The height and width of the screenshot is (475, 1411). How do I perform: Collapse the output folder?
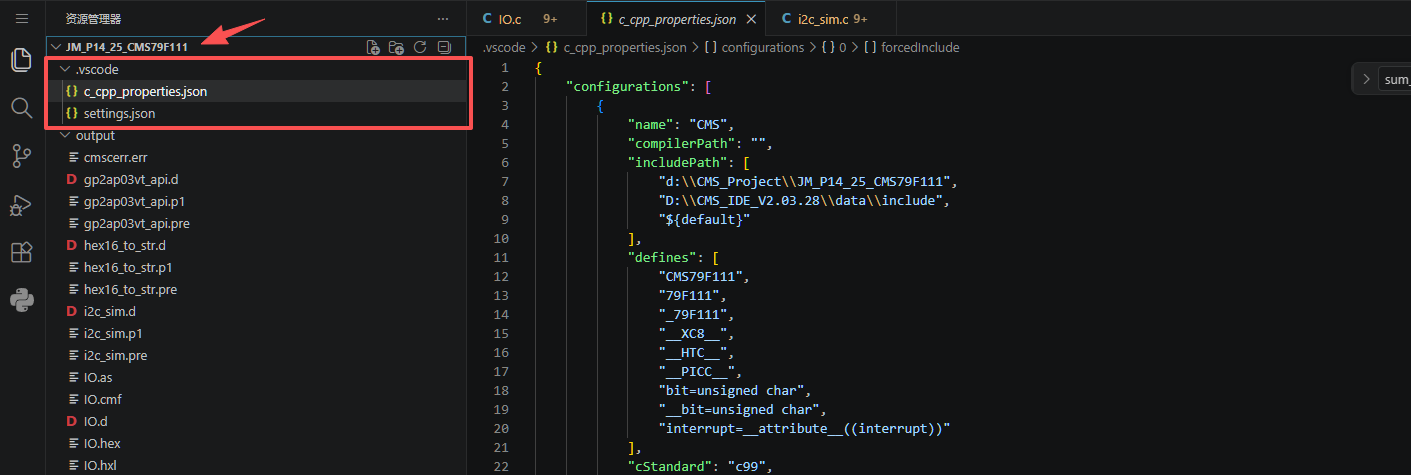click(x=66, y=135)
